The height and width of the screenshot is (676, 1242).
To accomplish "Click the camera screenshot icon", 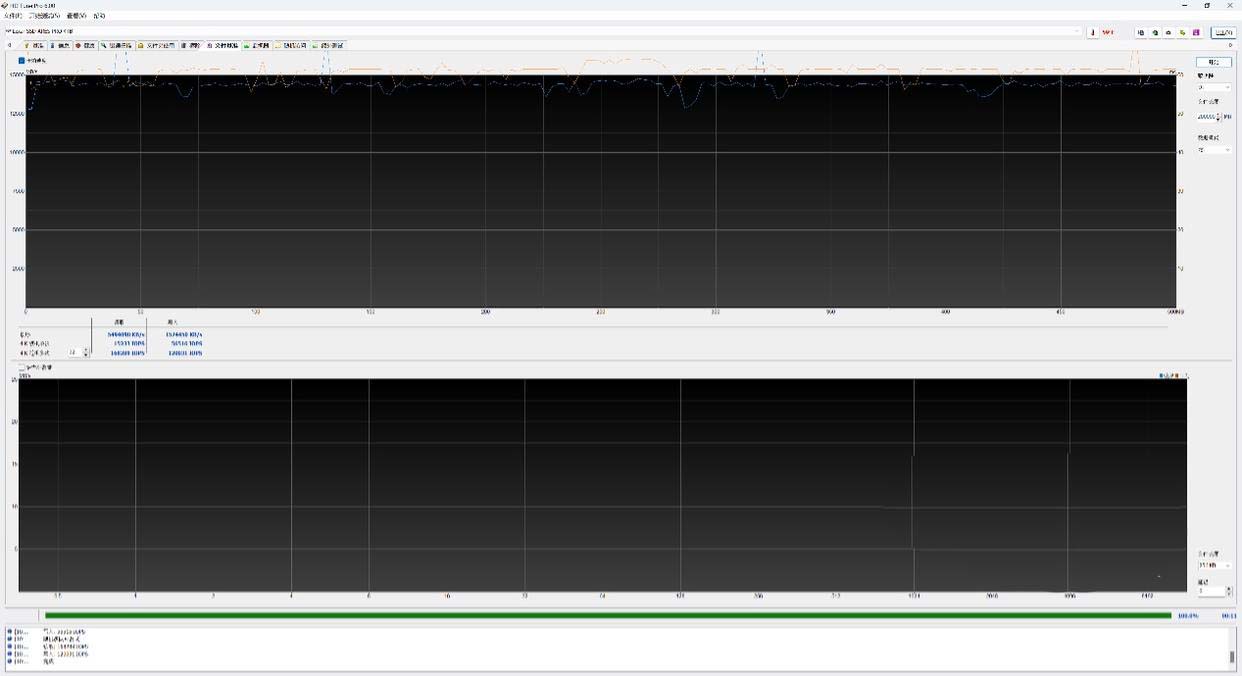I will tap(1168, 32).
